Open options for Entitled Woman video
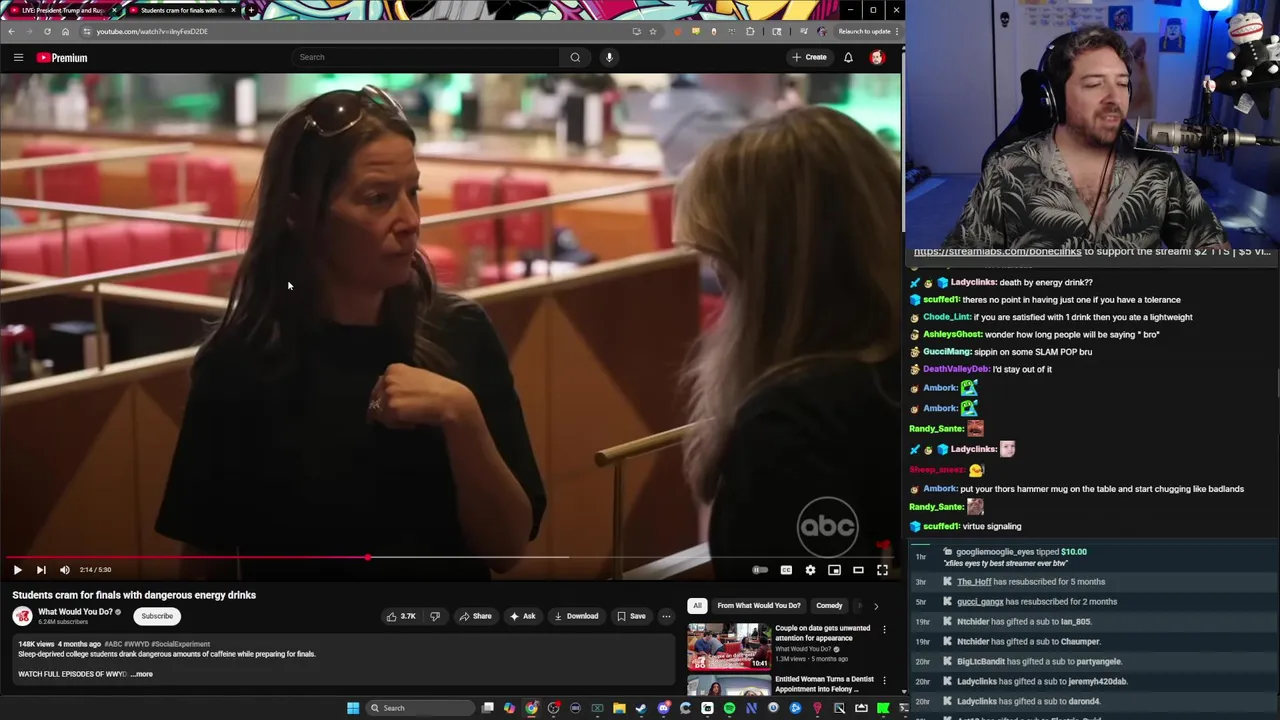The image size is (1280, 720). pyautogui.click(x=884, y=680)
